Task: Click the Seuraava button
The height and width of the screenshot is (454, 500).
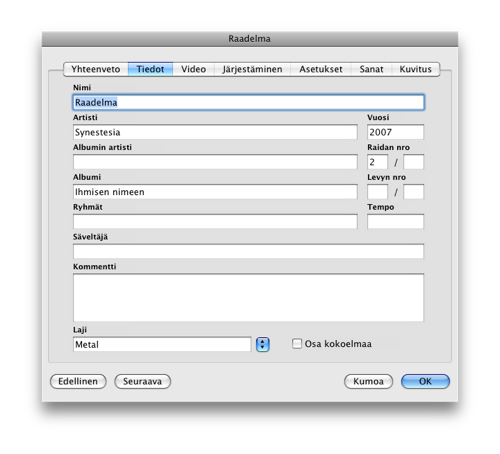Action: coord(142,381)
